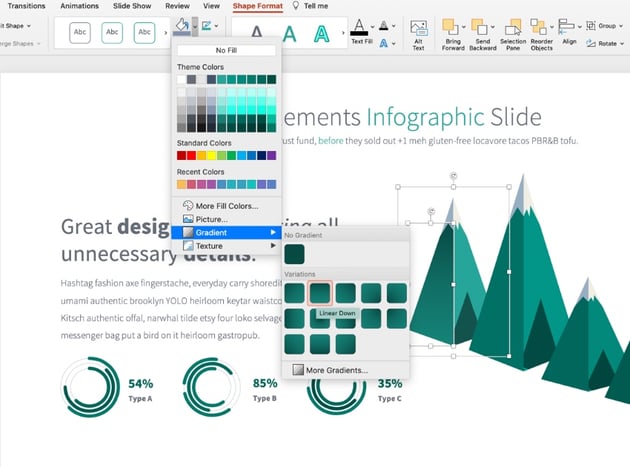
Task: Open the Animations tab
Action: 80,6
